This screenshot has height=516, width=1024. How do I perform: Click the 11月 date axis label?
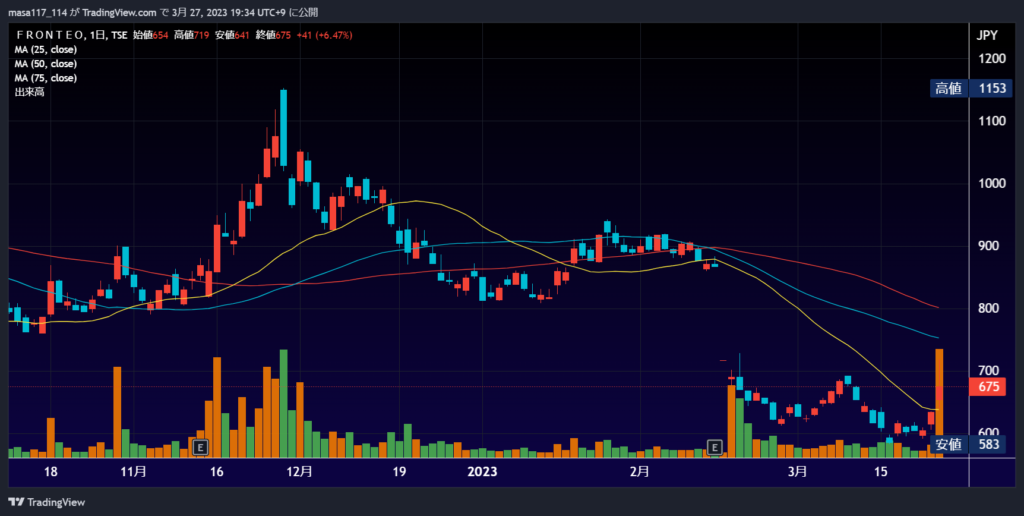pyautogui.click(x=134, y=472)
